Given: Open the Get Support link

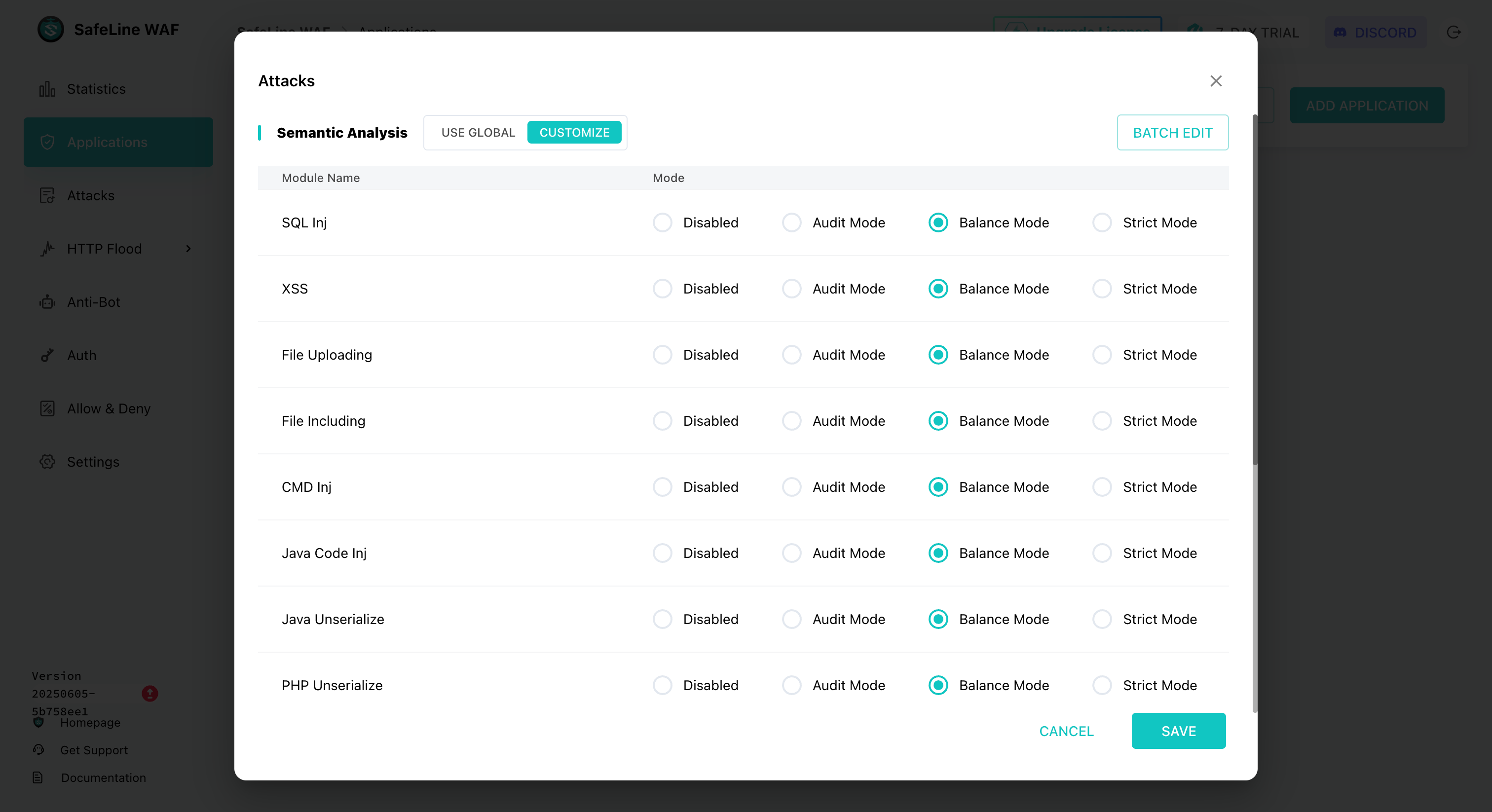Looking at the screenshot, I should [94, 750].
